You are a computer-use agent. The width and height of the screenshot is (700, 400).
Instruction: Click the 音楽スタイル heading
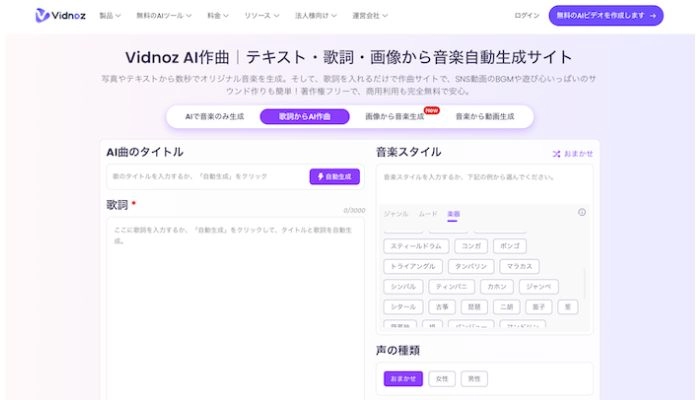pyautogui.click(x=408, y=152)
